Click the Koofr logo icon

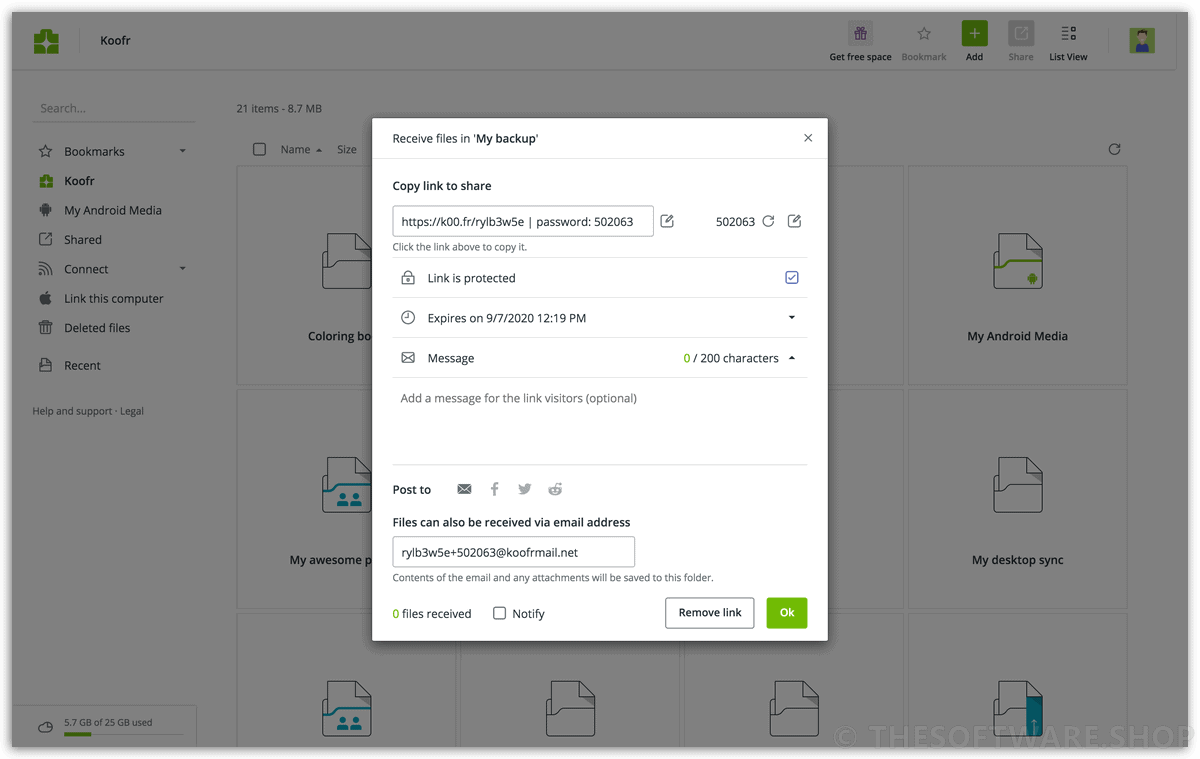(x=46, y=41)
